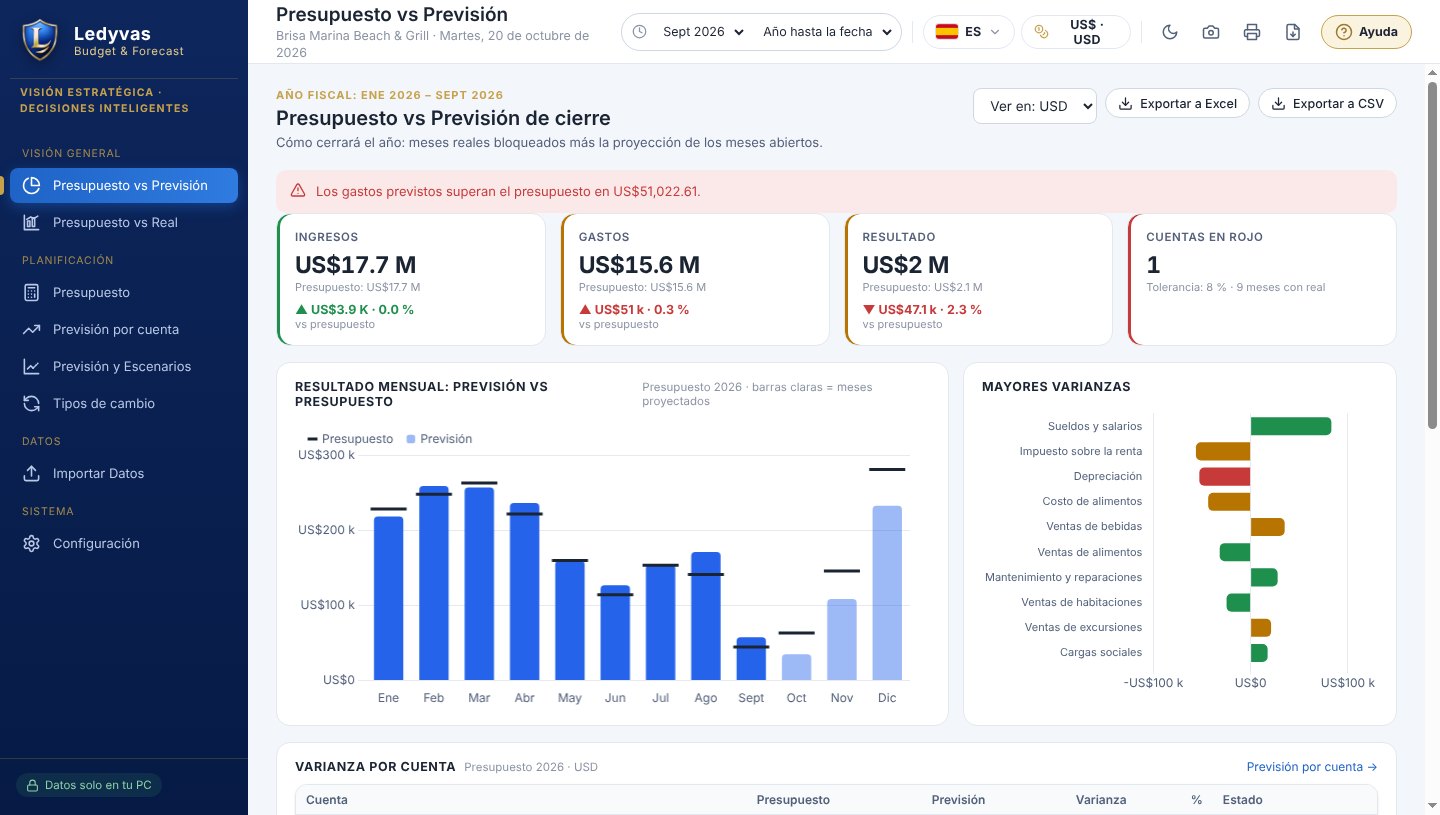Click the Varianza column header
The image size is (1440, 815).
[1100, 800]
